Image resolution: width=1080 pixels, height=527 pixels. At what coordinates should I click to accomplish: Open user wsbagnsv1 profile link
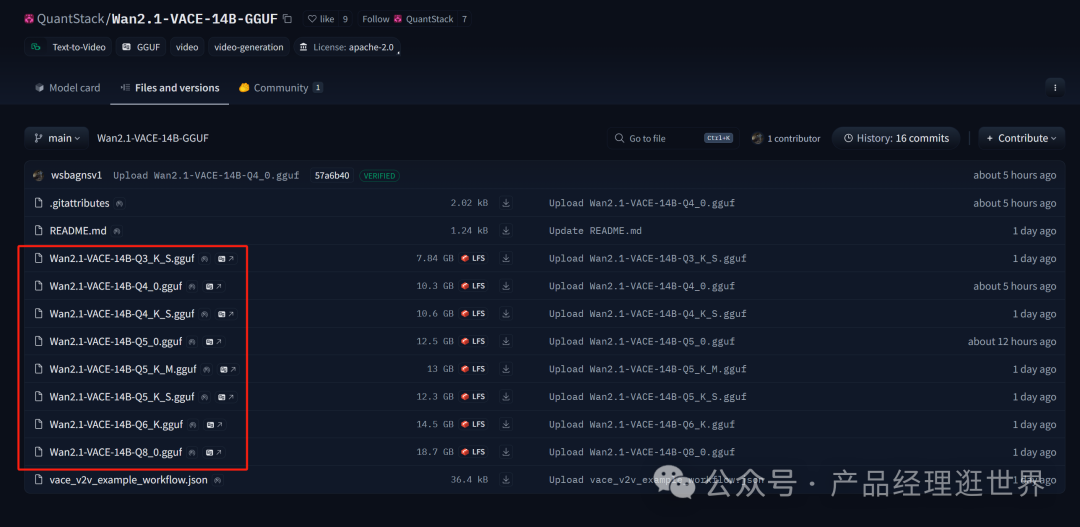[76, 175]
